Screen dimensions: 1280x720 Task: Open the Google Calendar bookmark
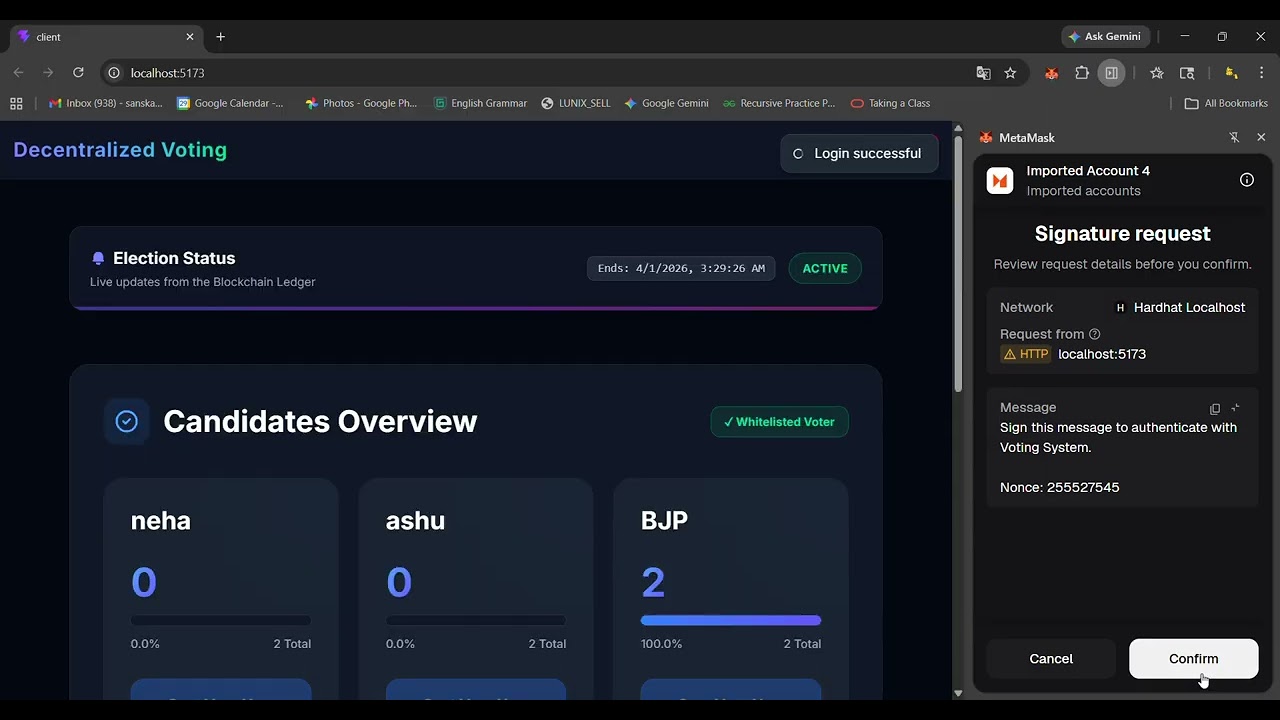point(230,103)
